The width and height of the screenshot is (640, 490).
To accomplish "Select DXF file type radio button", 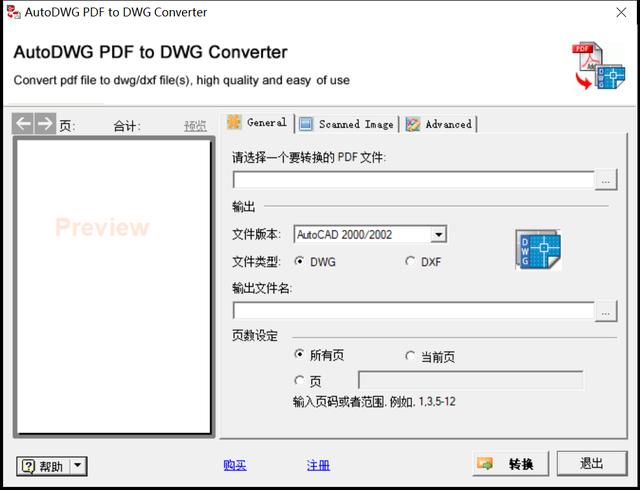I will (410, 261).
